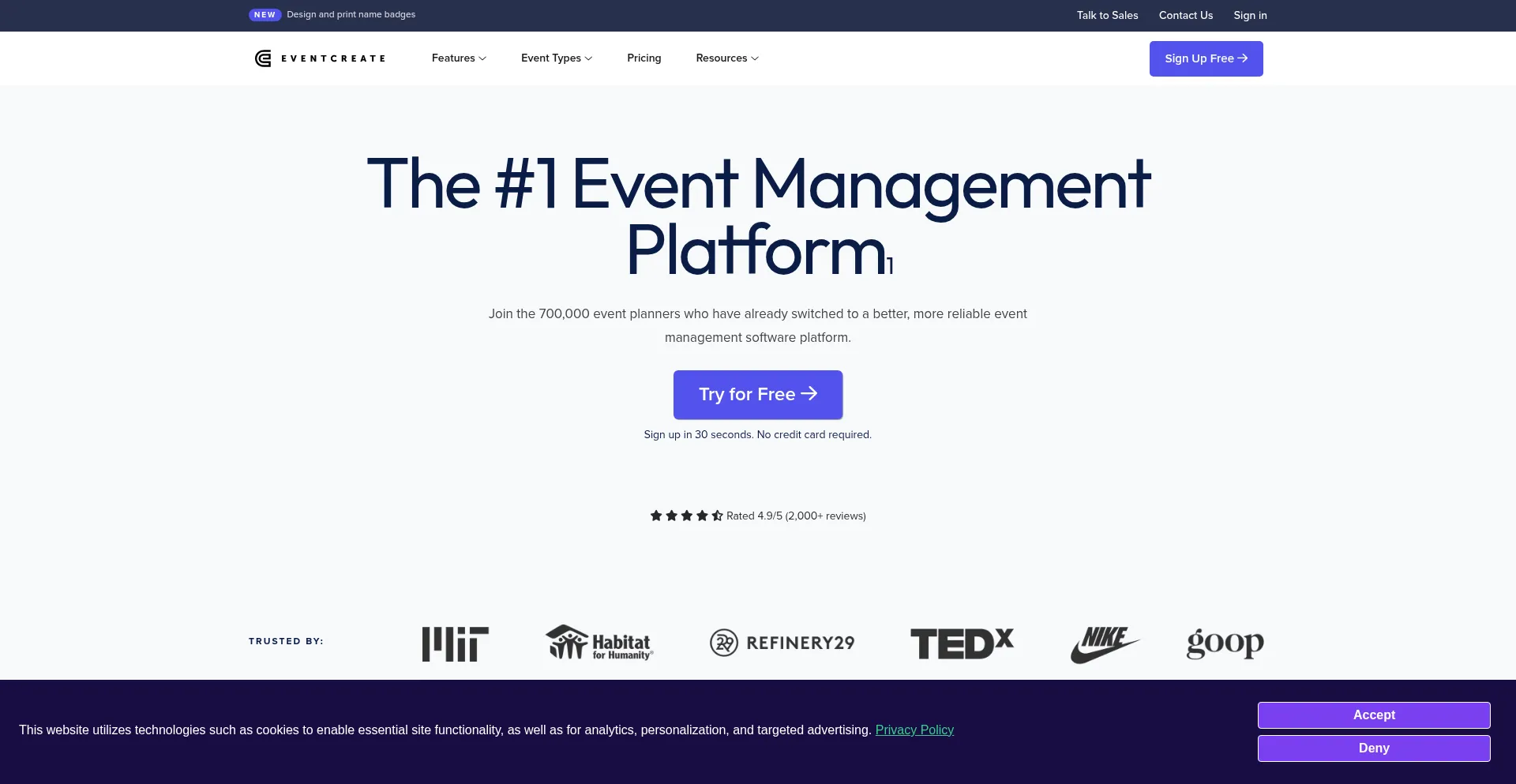This screenshot has width=1516, height=784.
Task: Click the Sign in link
Action: (1250, 16)
